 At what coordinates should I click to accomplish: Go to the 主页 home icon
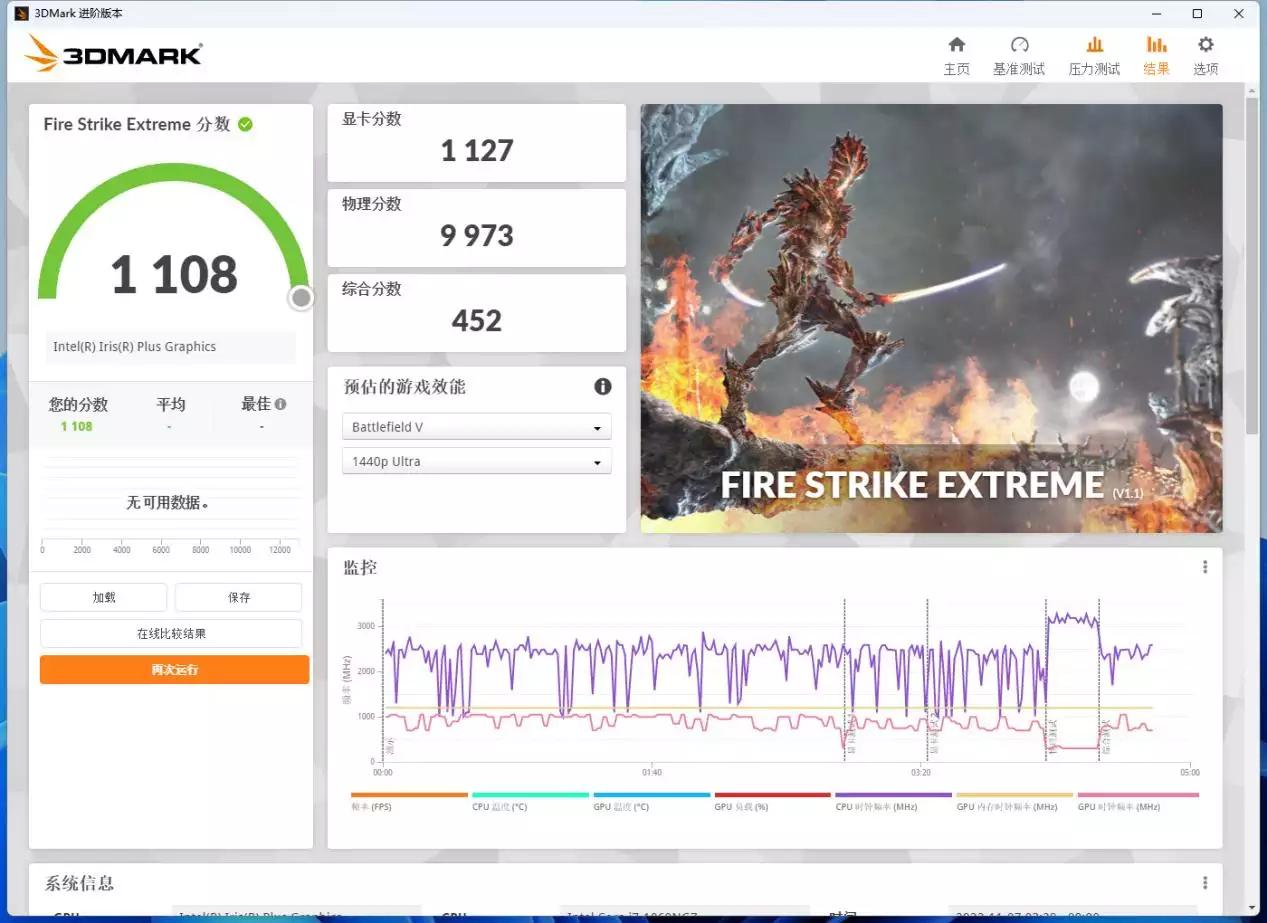[x=956, y=45]
